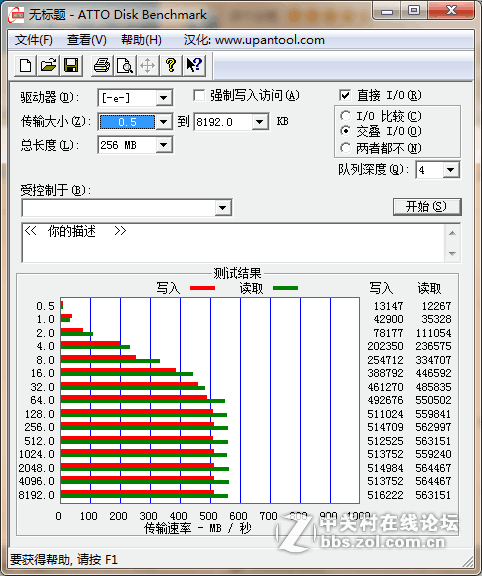Click the write value 13147 for 0.5 KB
Image resolution: width=482 pixels, height=576 pixels.
click(388, 306)
